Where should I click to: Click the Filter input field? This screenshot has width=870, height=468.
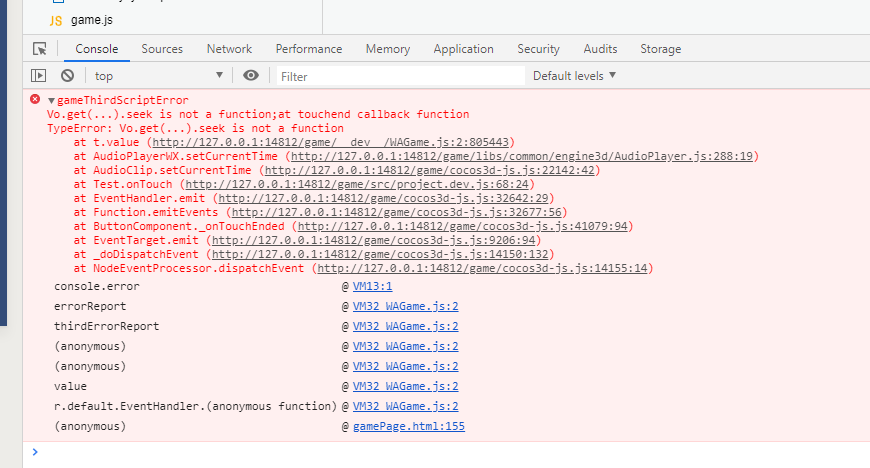click(x=400, y=76)
